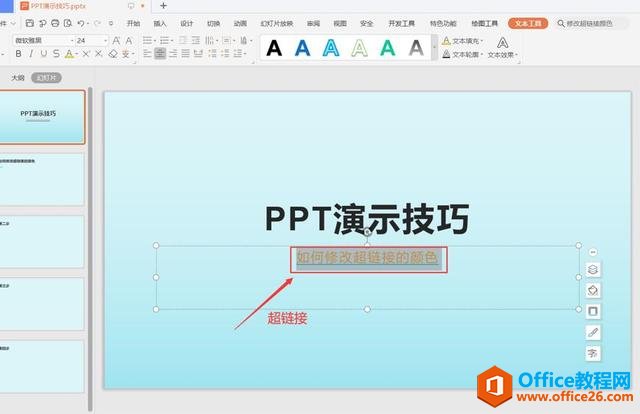Apply subscript formatting
The image size is (640, 414).
pos(98,53)
